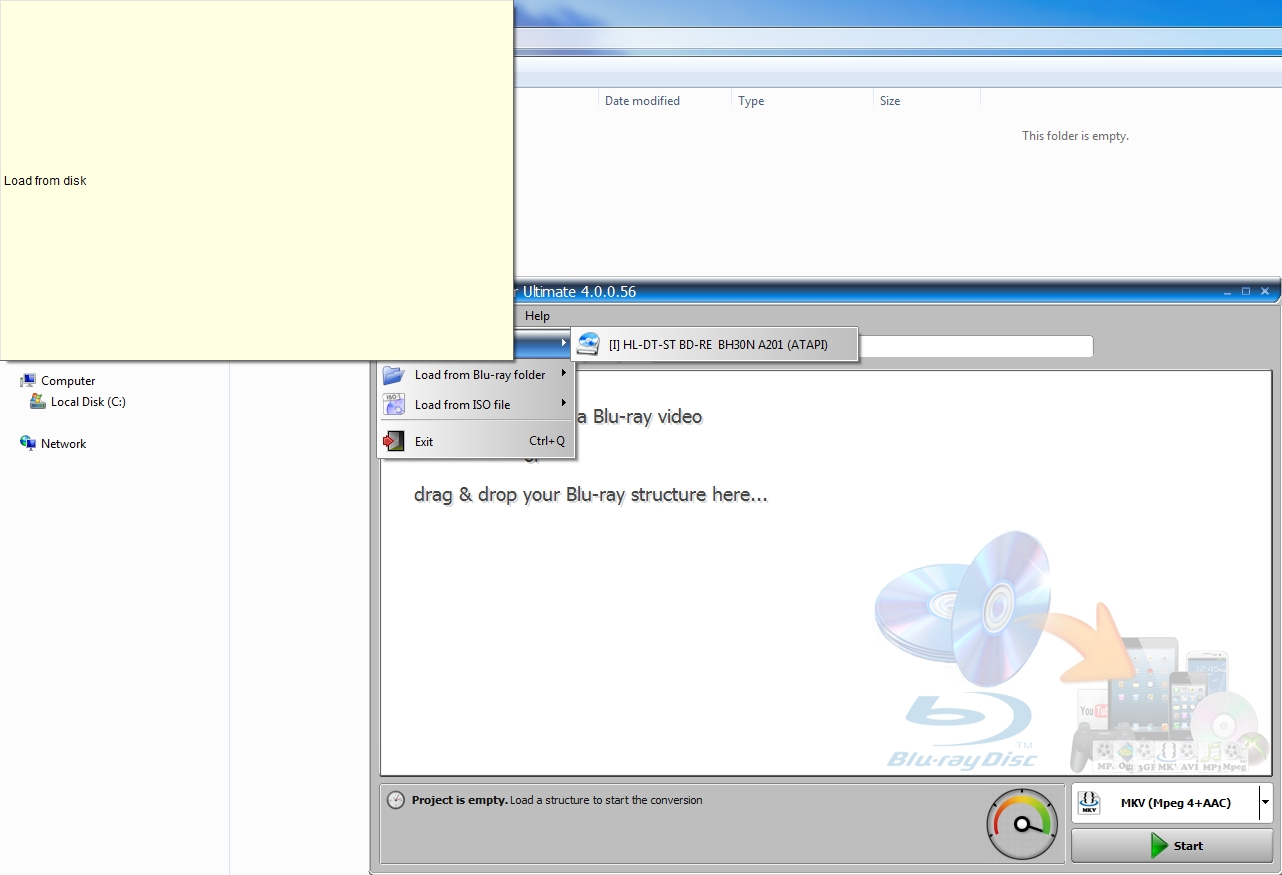Click the 'drag & drop your Blu-ray structure here' text
Screen dimensions: 1282x875
tap(591, 495)
